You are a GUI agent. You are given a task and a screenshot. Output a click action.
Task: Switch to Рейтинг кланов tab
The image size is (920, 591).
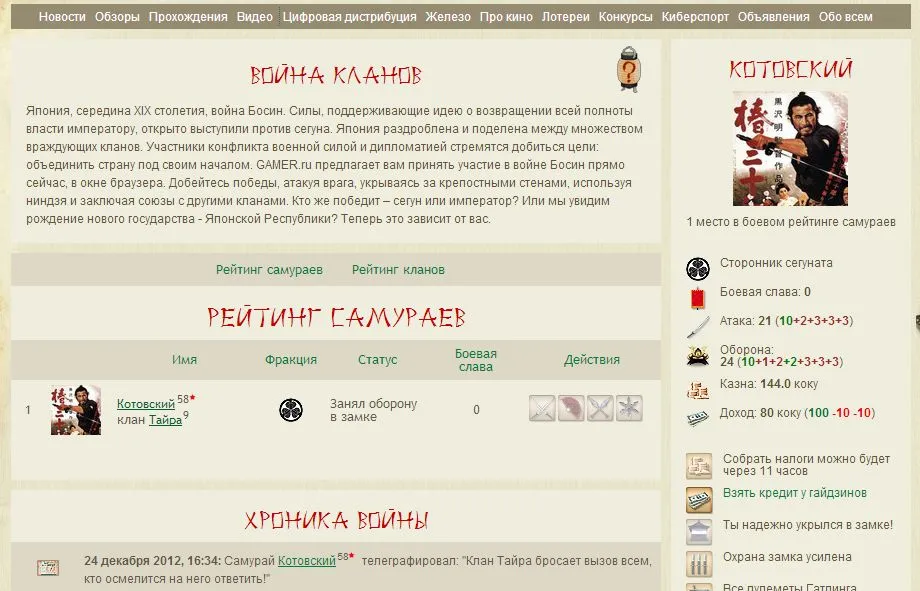(398, 270)
